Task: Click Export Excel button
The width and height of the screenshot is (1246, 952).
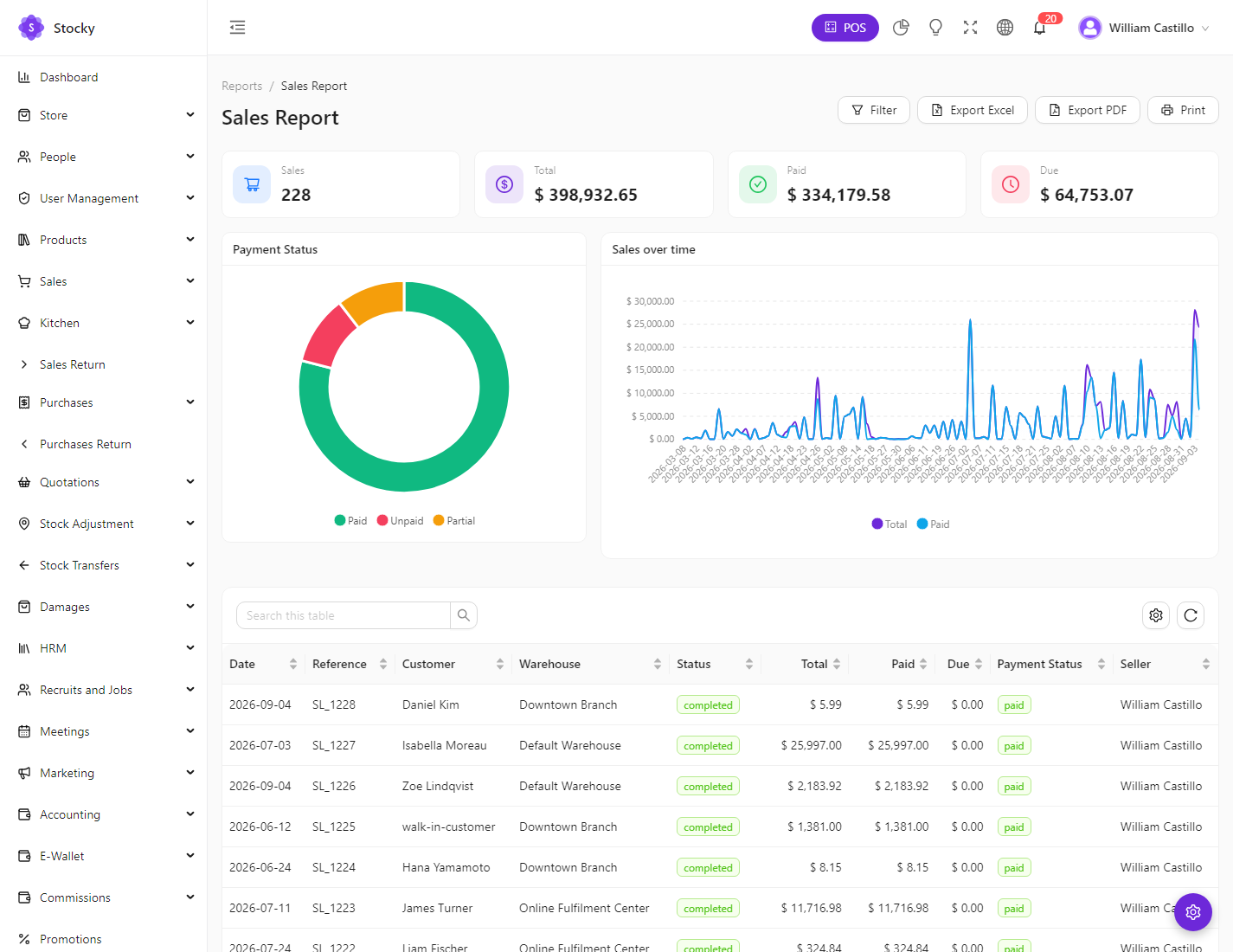Action: click(x=973, y=110)
